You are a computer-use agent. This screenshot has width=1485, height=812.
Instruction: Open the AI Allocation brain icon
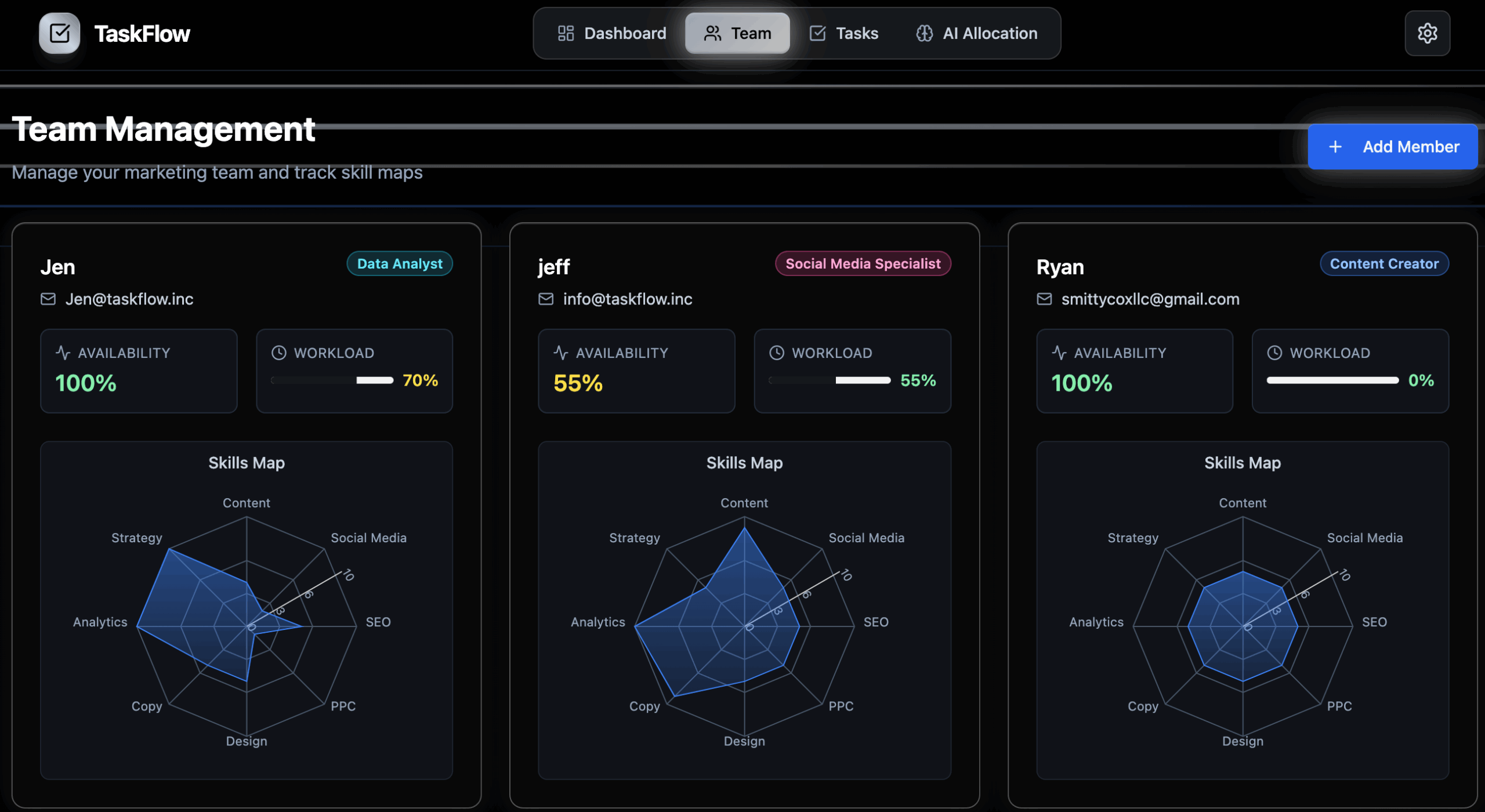(926, 33)
